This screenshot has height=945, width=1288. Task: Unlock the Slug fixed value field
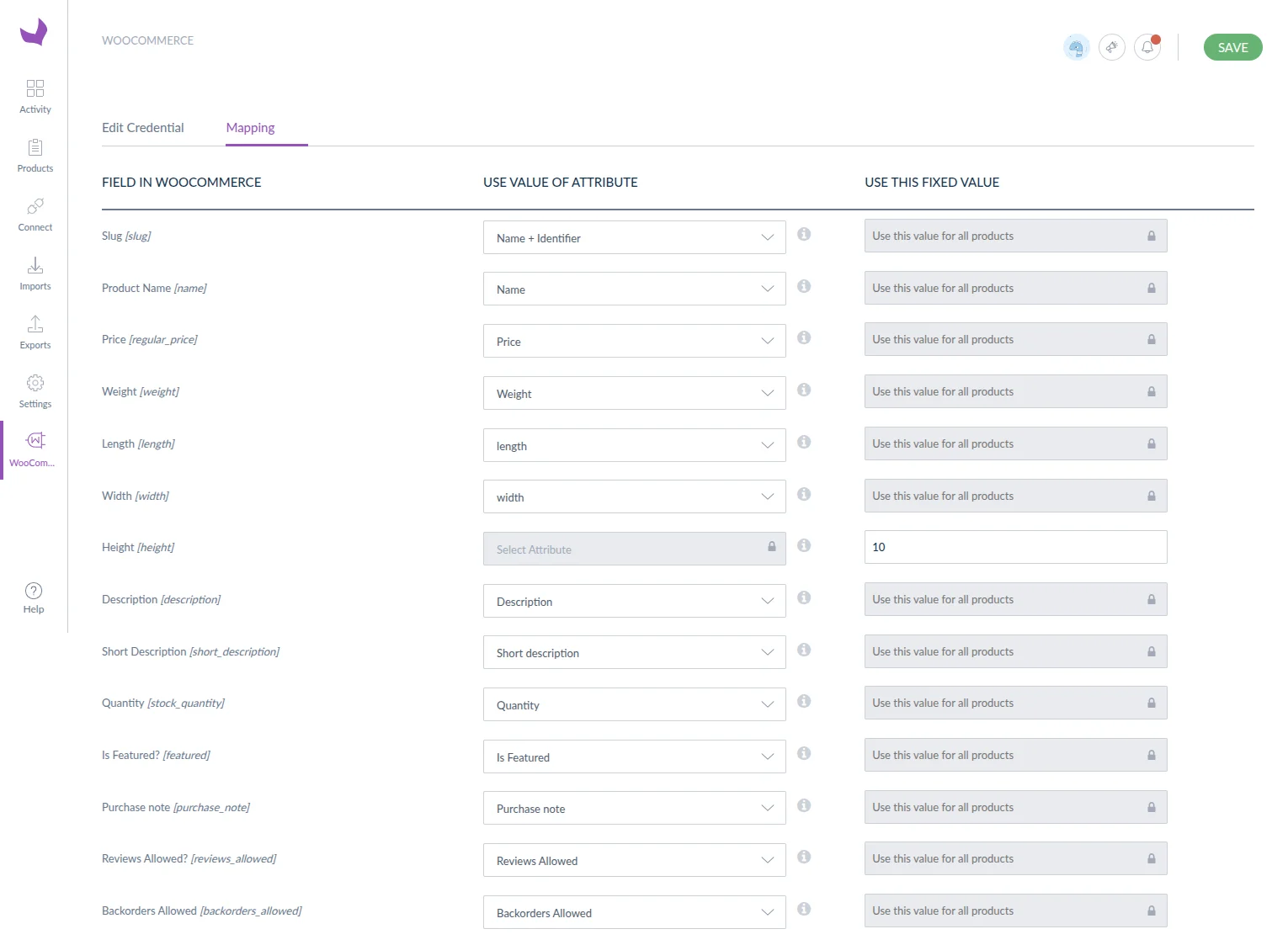[x=1152, y=236]
